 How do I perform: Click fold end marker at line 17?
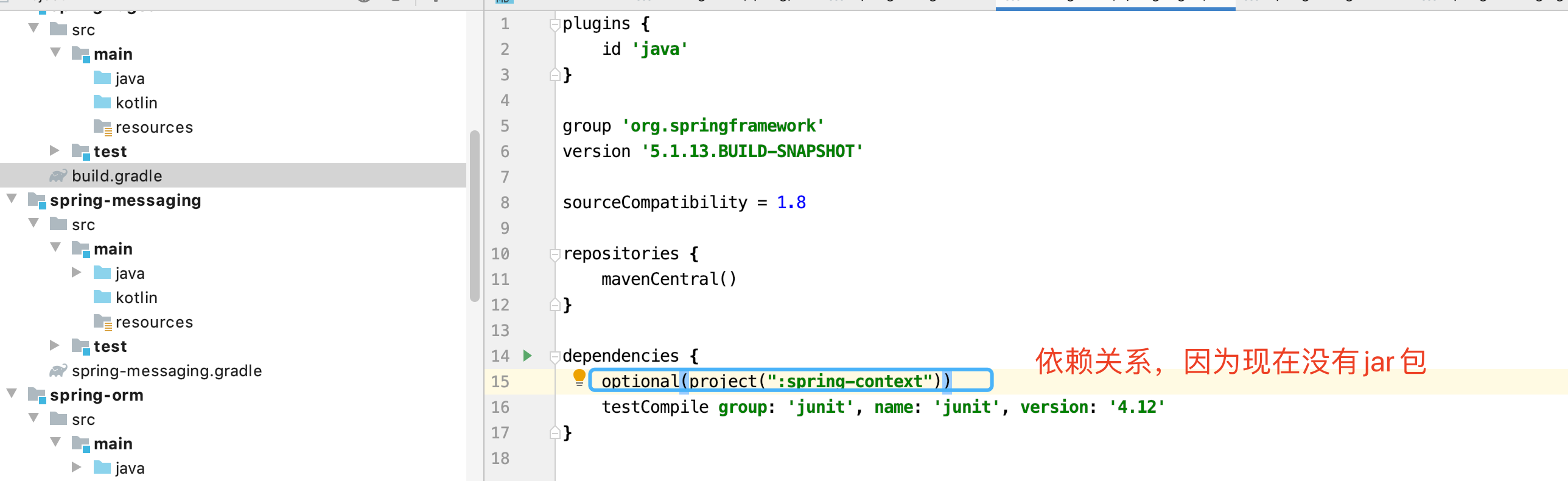[555, 432]
